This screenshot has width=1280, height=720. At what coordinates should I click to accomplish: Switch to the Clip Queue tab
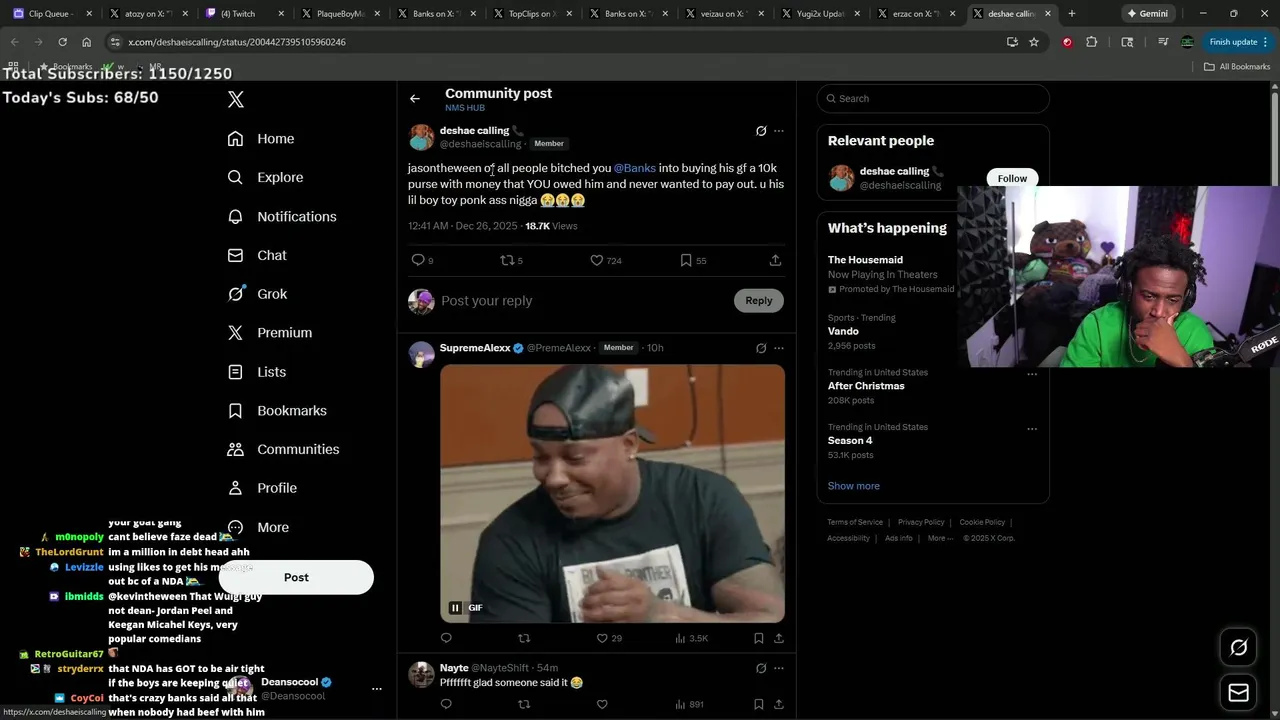pos(50,14)
